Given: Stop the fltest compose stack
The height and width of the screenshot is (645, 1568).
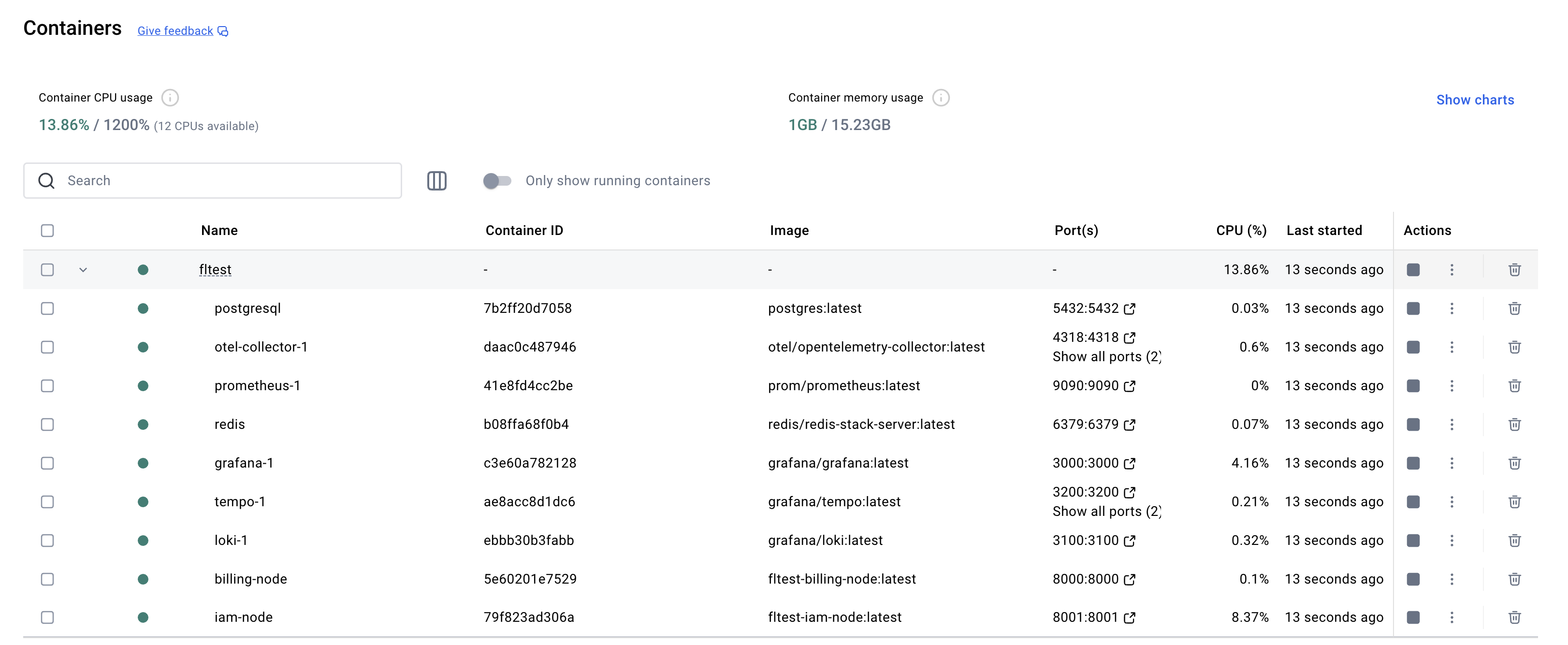Looking at the screenshot, I should click(1413, 270).
